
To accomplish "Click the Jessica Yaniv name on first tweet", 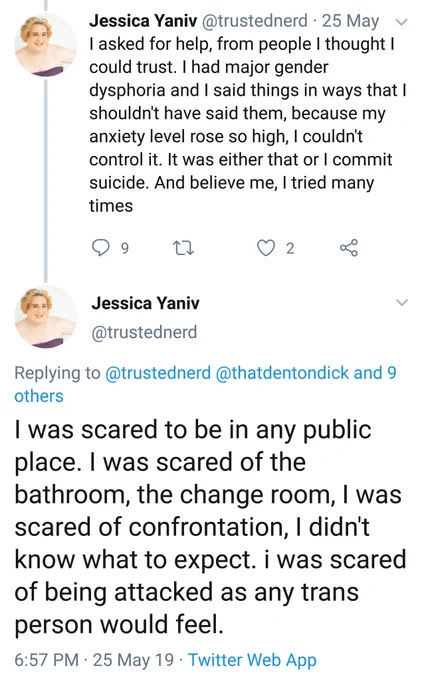I will [143, 21].
